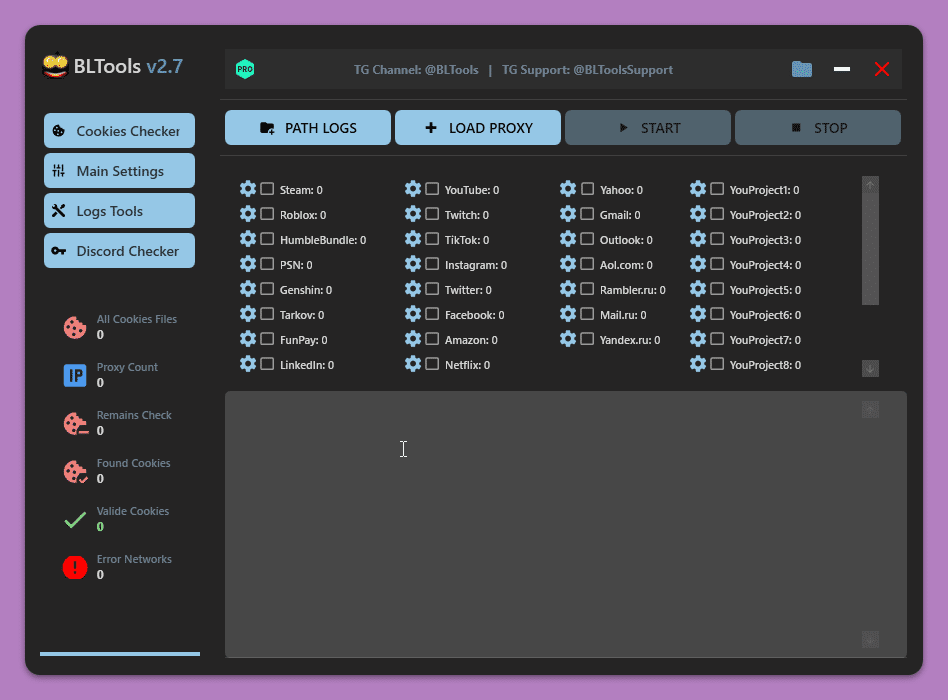This screenshot has width=948, height=700.
Task: Open settings gear for Steam
Action: [248, 189]
